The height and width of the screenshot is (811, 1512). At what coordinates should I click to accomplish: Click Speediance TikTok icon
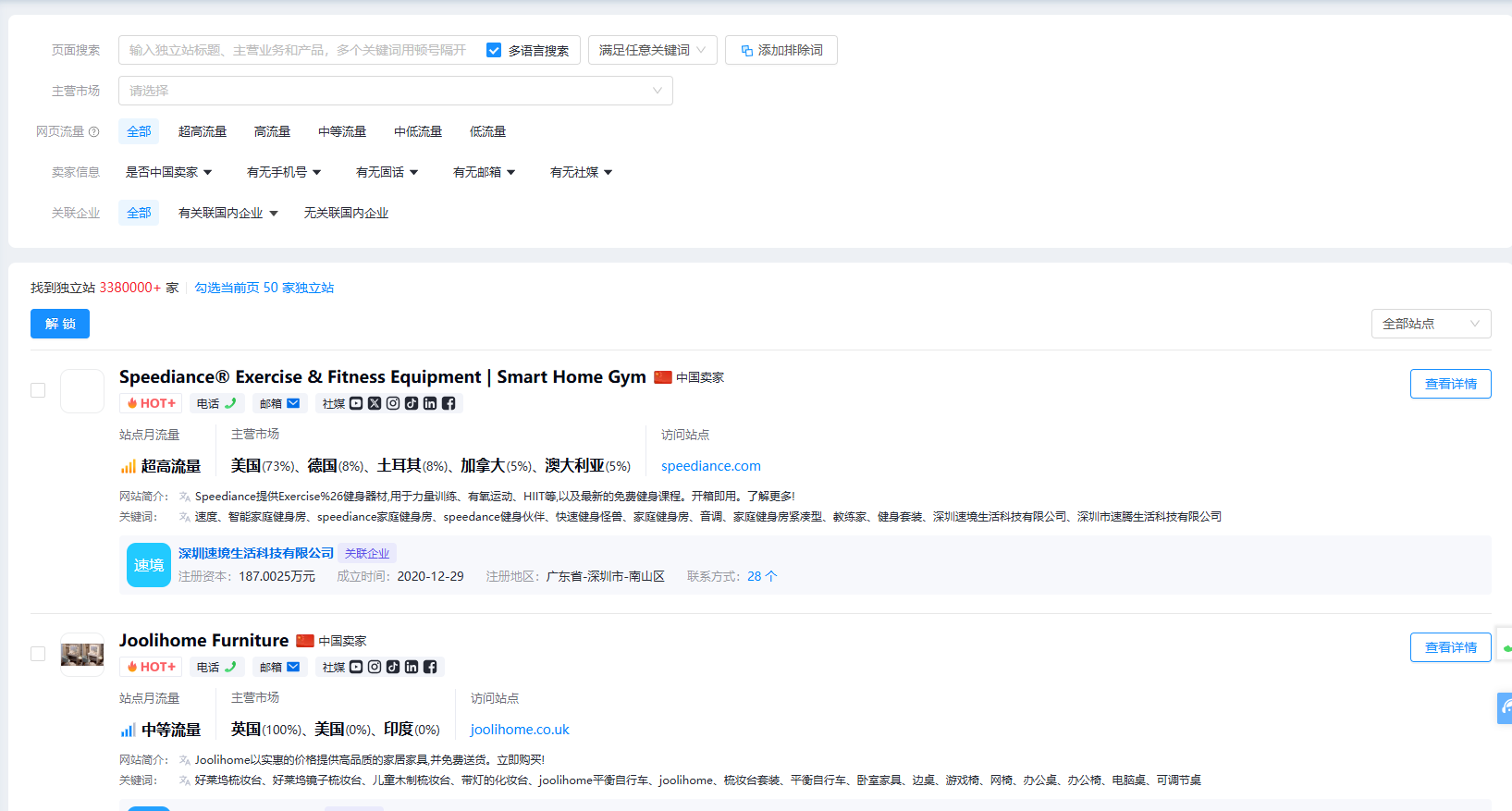click(x=412, y=403)
